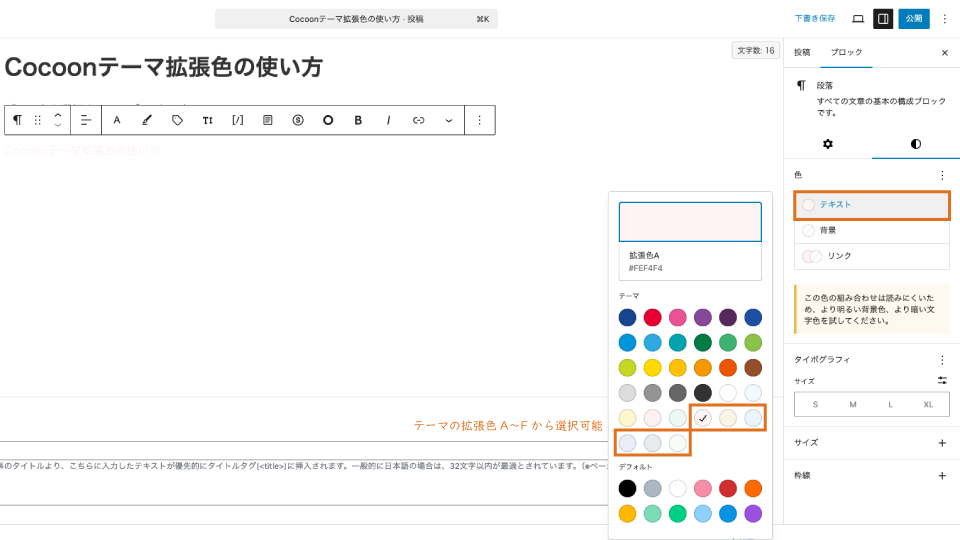Click the circled dollar affiliate icon
The height and width of the screenshot is (540, 960).
point(298,120)
